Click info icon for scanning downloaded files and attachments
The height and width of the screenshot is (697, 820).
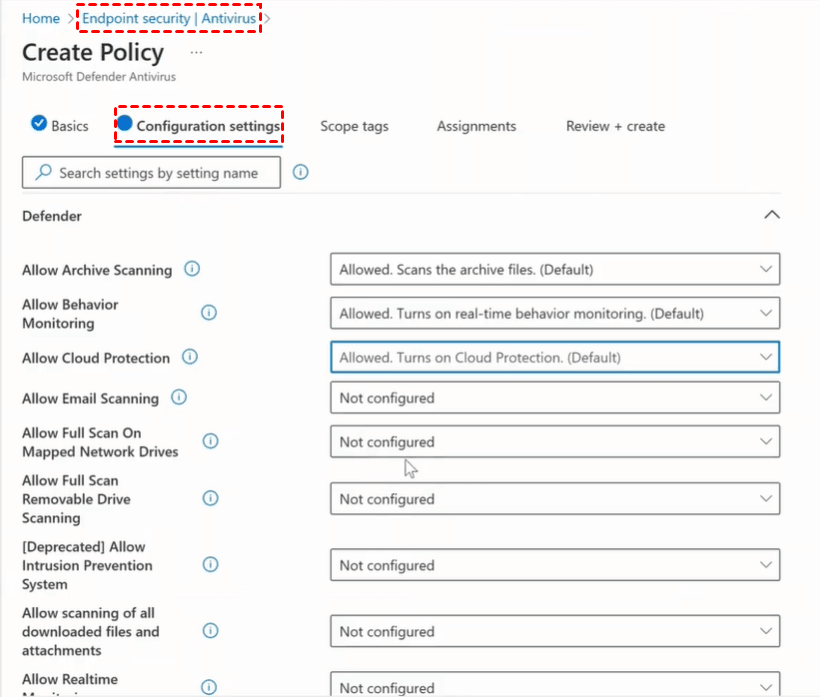coord(210,631)
